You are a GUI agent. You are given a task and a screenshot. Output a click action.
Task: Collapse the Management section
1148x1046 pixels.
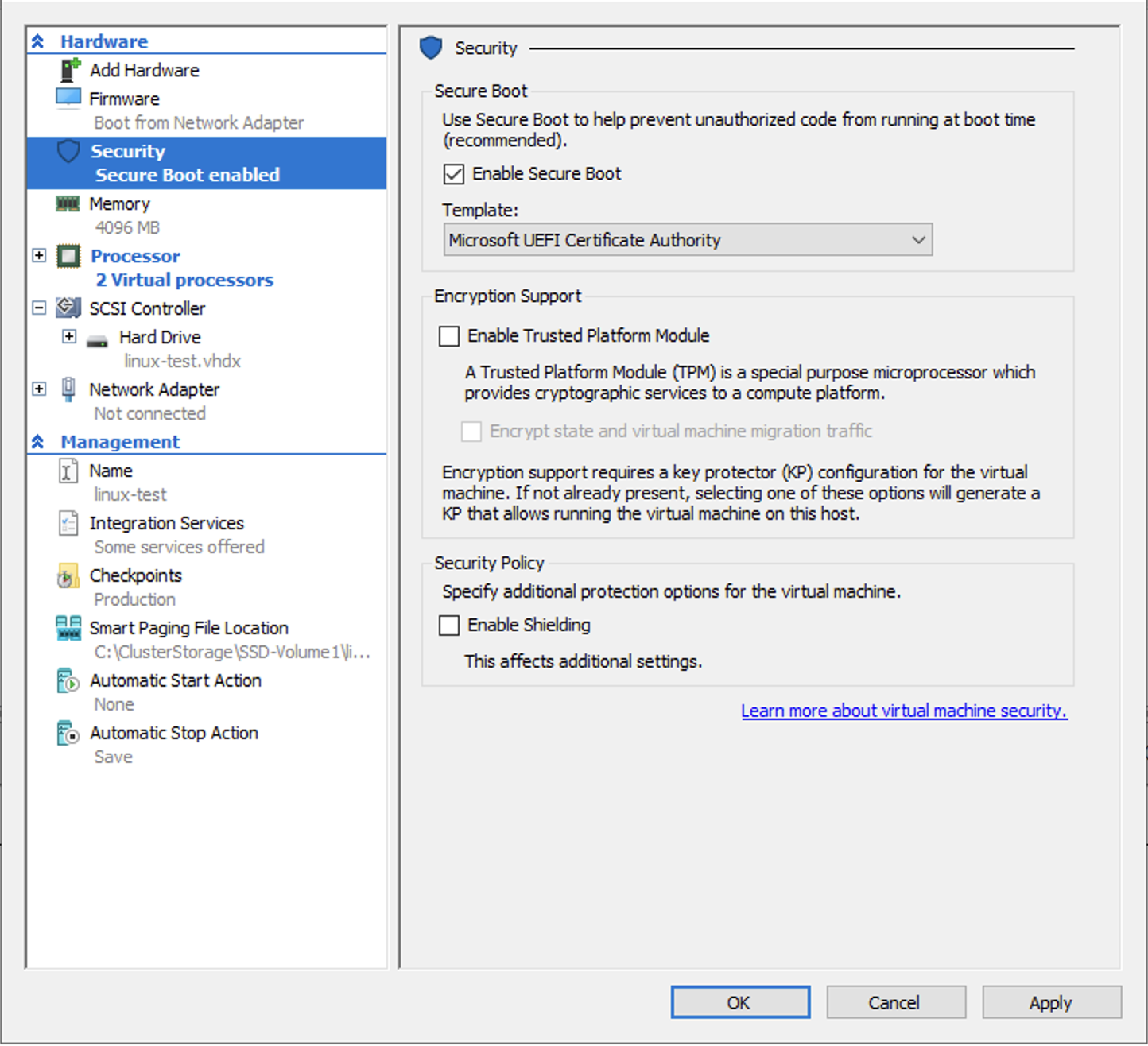38,442
